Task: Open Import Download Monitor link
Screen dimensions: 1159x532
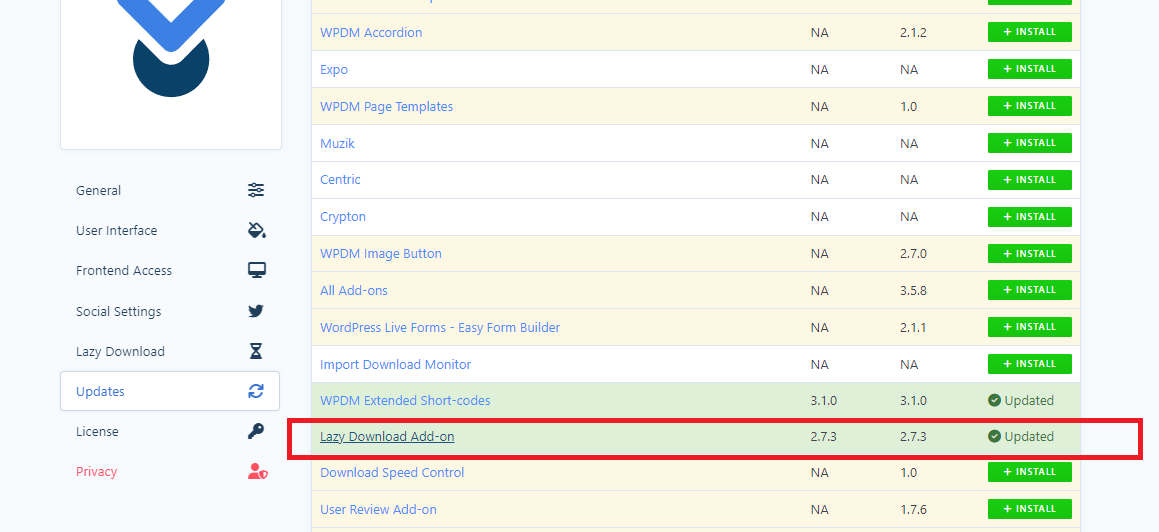Action: click(x=395, y=364)
